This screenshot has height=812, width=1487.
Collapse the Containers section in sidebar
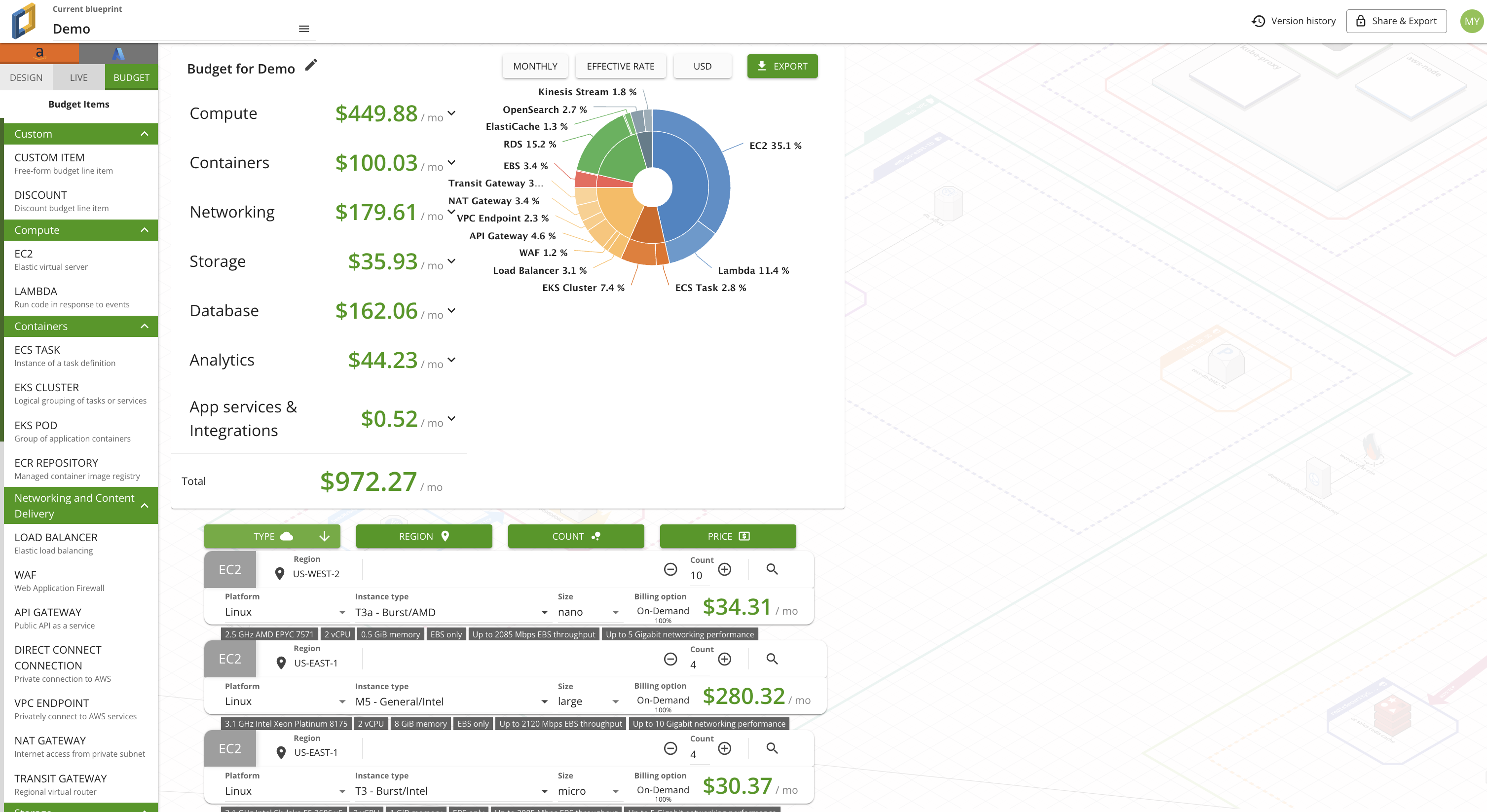(x=145, y=326)
